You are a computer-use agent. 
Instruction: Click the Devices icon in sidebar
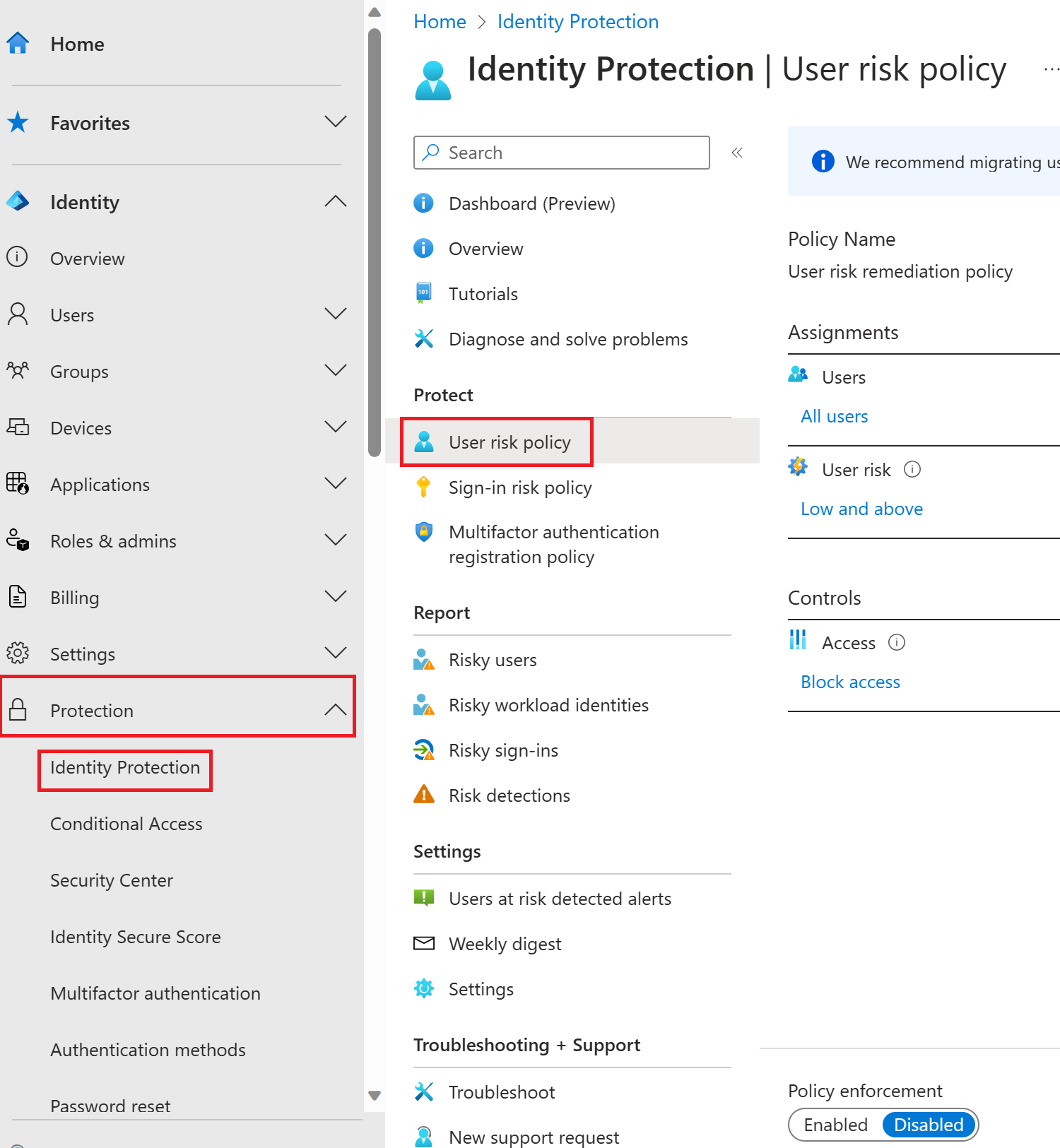click(18, 427)
